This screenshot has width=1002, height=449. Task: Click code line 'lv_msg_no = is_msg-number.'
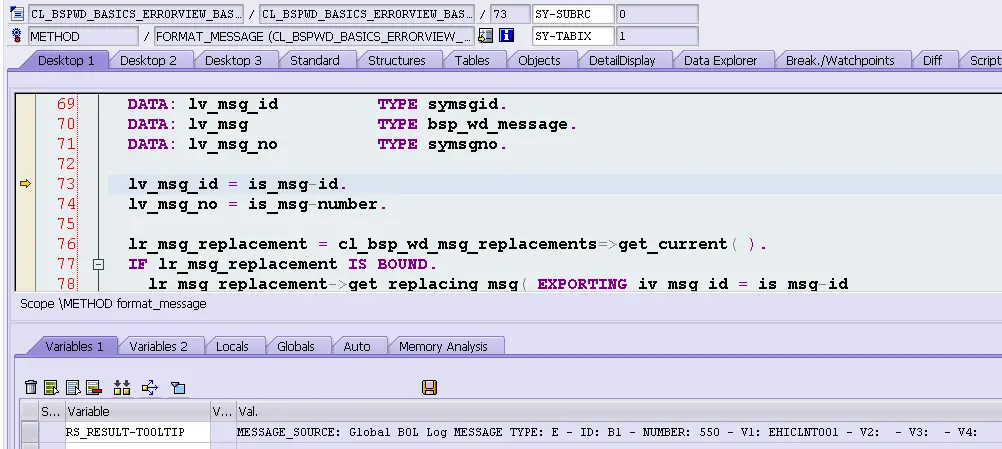coord(258,204)
